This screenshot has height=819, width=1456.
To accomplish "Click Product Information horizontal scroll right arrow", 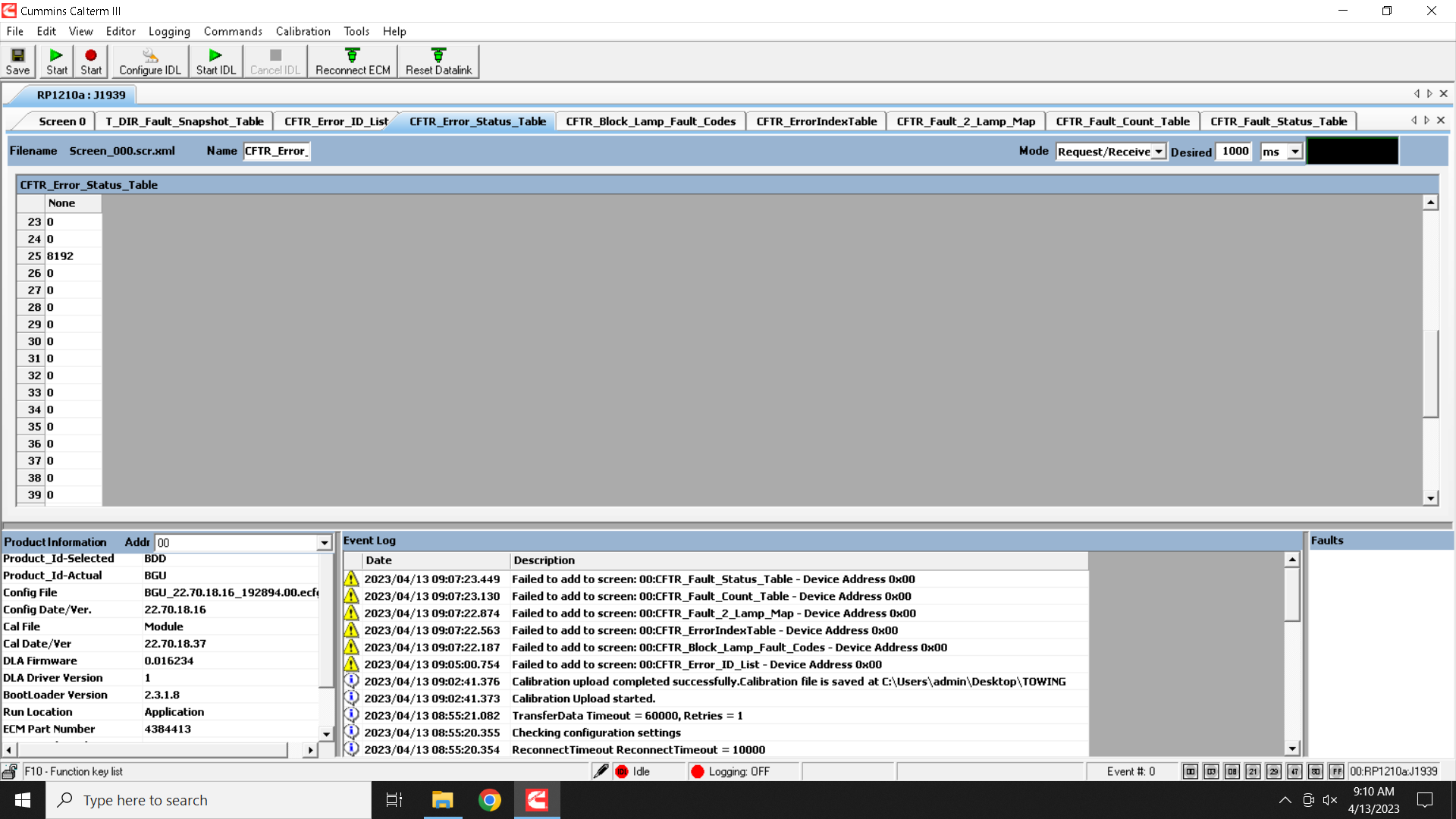I will pos(310,750).
